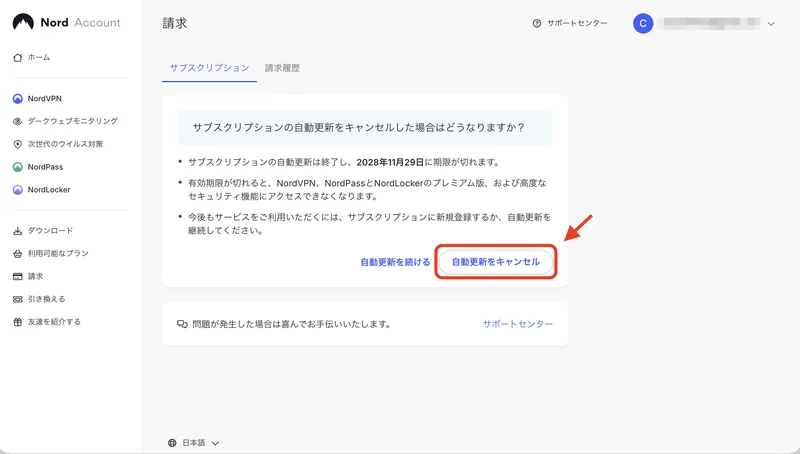Click the 引き換える ticket icon
Viewport: 800px width, 454px height.
pos(17,299)
